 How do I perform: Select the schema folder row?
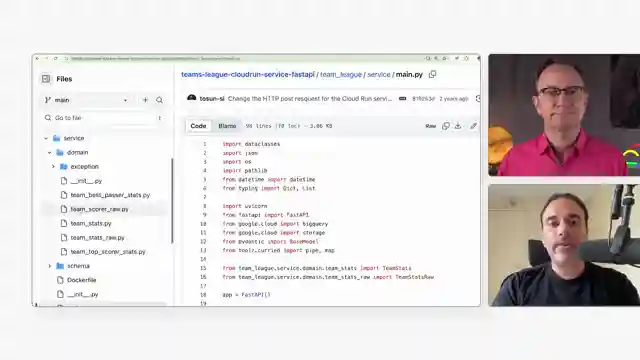click(104, 266)
